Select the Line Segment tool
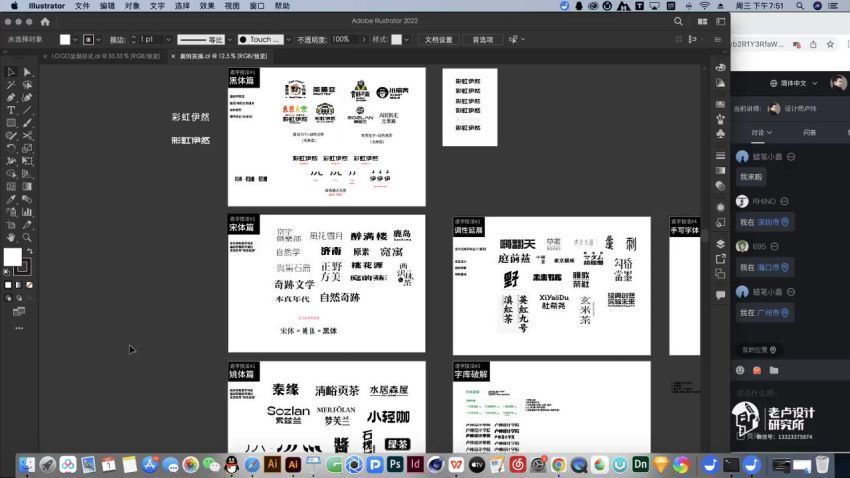 point(27,110)
